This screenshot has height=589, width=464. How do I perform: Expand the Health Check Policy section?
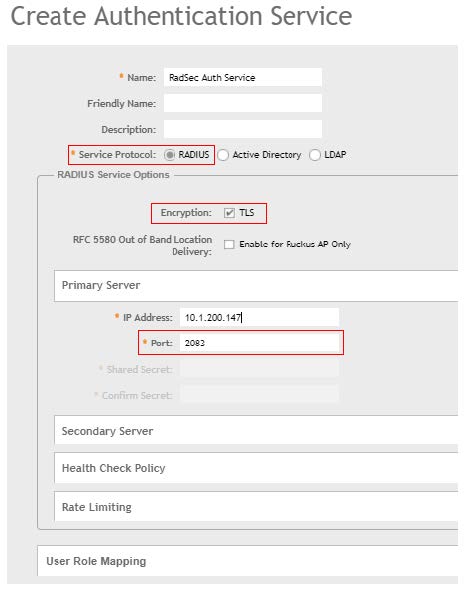pyautogui.click(x=256, y=468)
